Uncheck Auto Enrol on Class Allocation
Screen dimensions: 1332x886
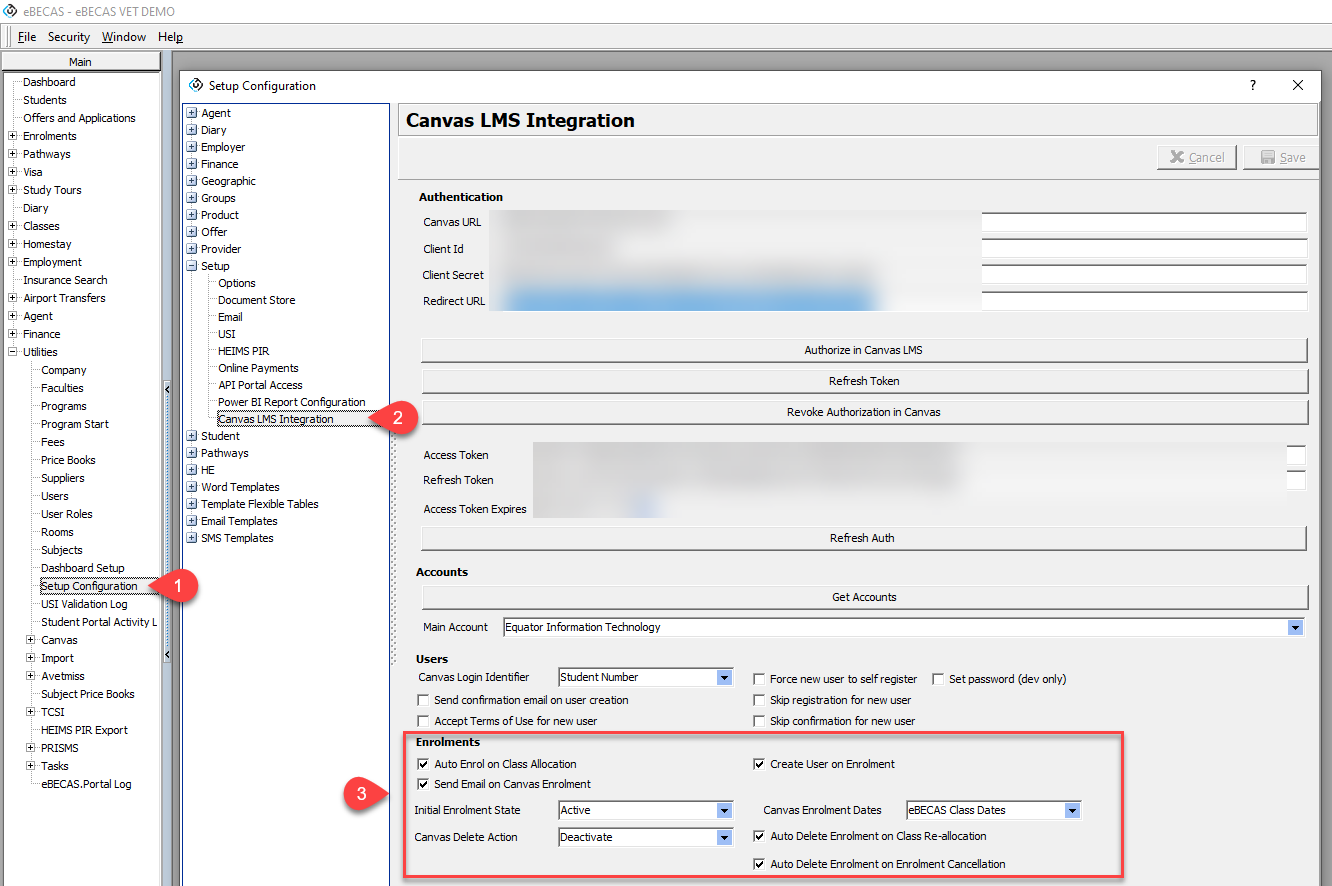point(423,764)
